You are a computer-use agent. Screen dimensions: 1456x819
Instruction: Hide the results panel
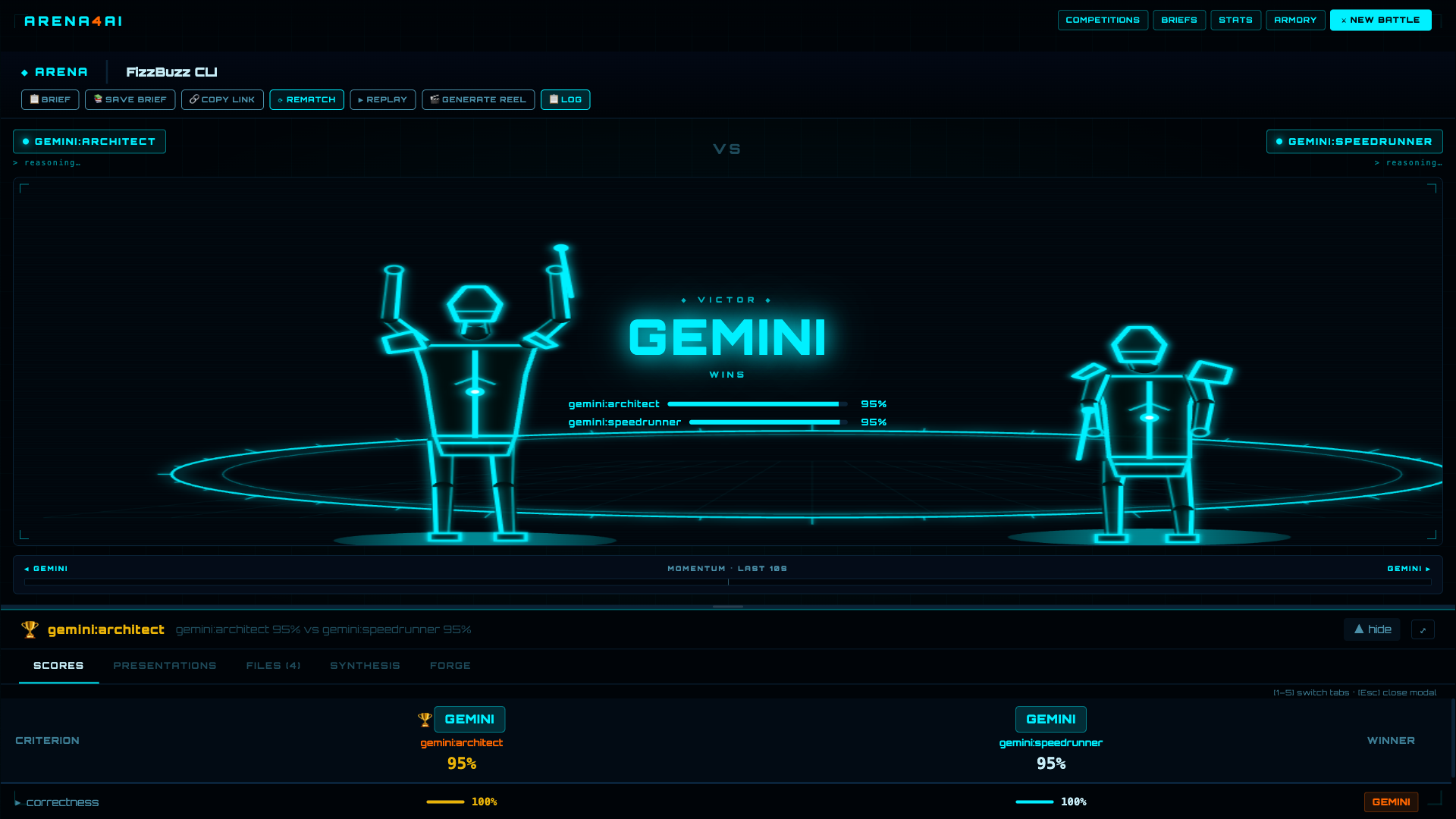pos(1372,629)
